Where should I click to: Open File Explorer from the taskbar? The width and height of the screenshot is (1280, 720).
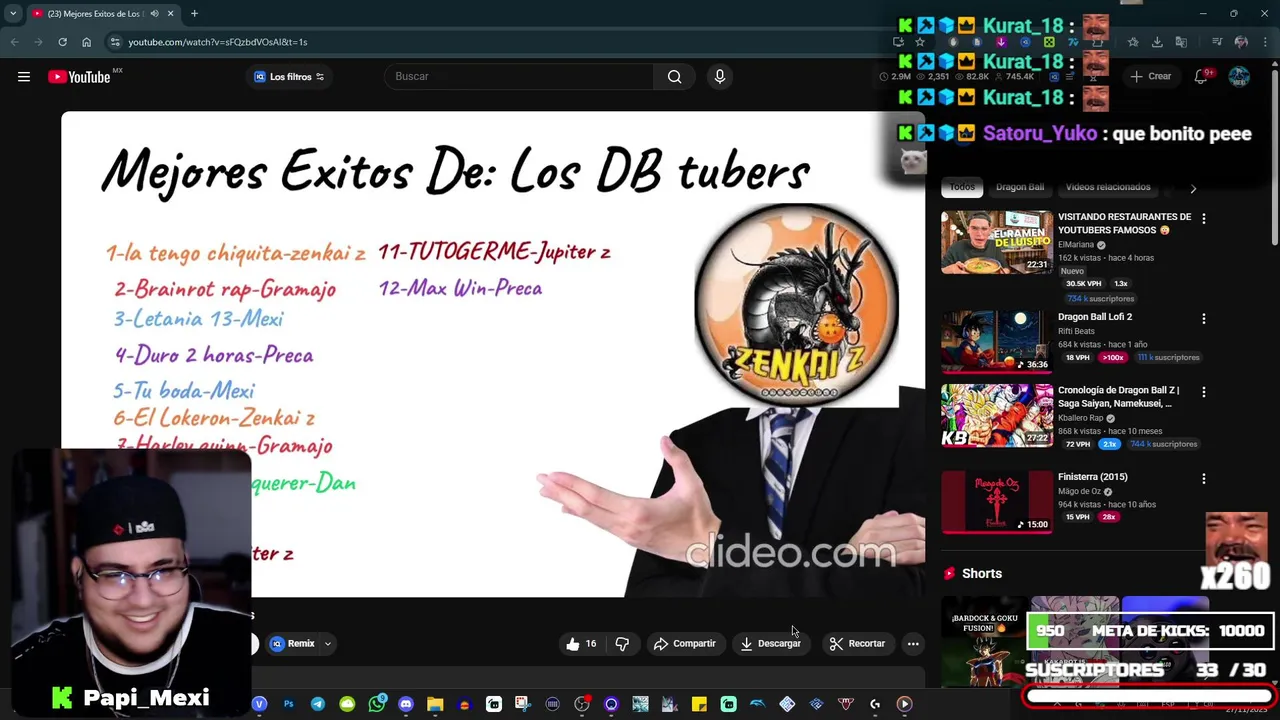coord(435,704)
